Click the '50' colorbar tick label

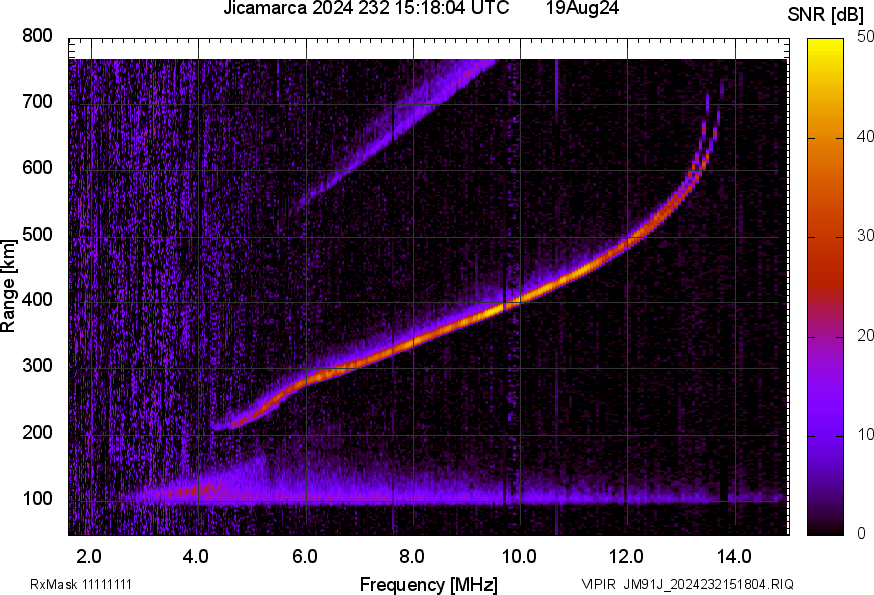(x=865, y=37)
